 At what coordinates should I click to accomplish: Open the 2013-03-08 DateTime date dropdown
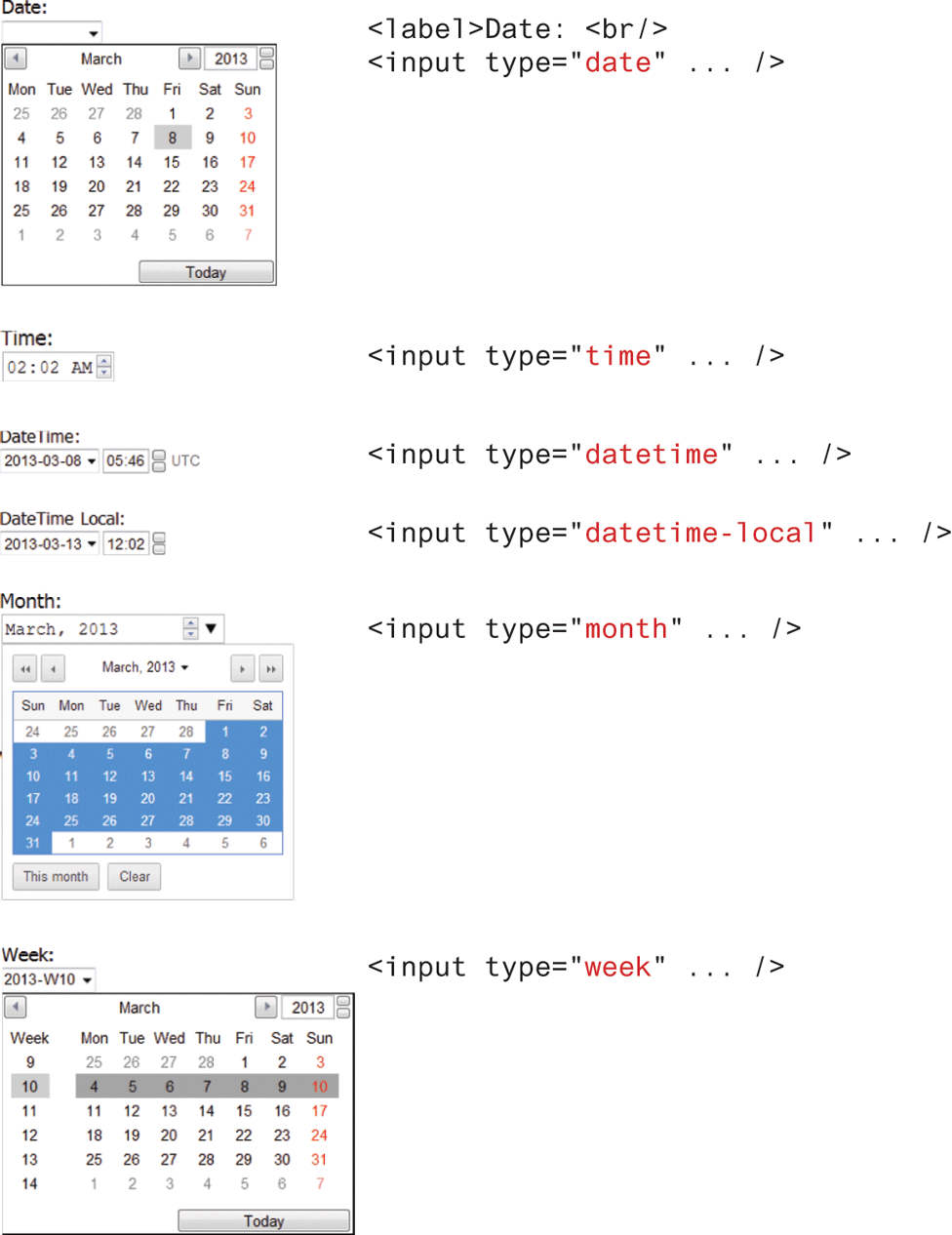tap(92, 461)
